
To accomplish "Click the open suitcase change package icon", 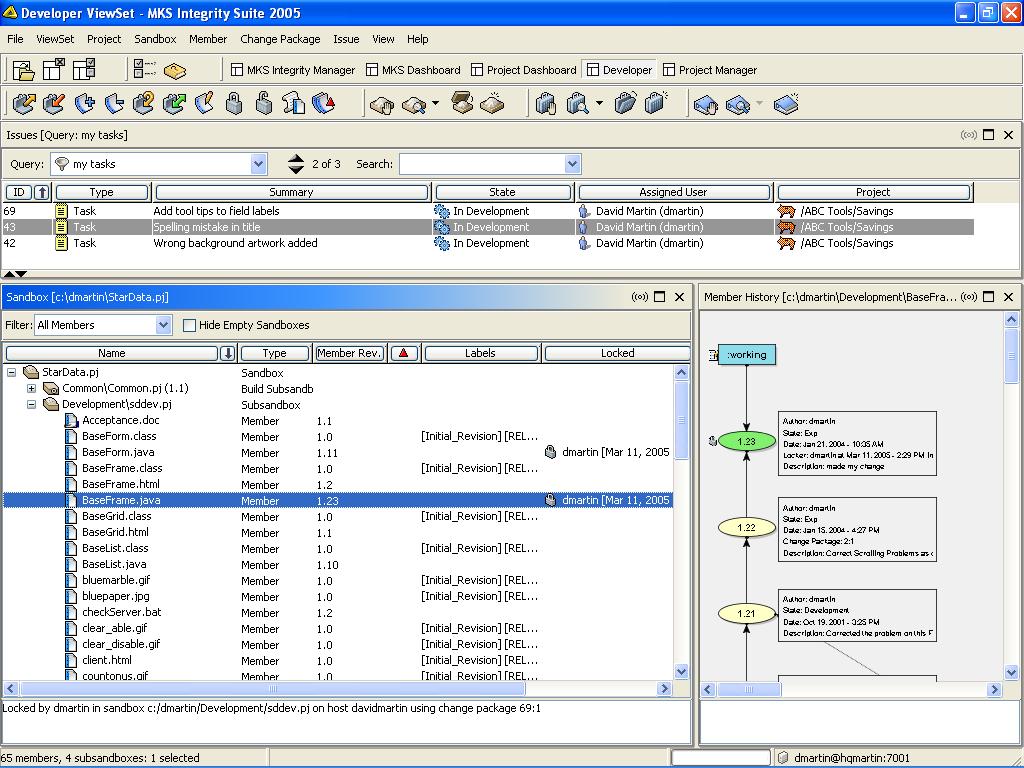I will coord(625,104).
